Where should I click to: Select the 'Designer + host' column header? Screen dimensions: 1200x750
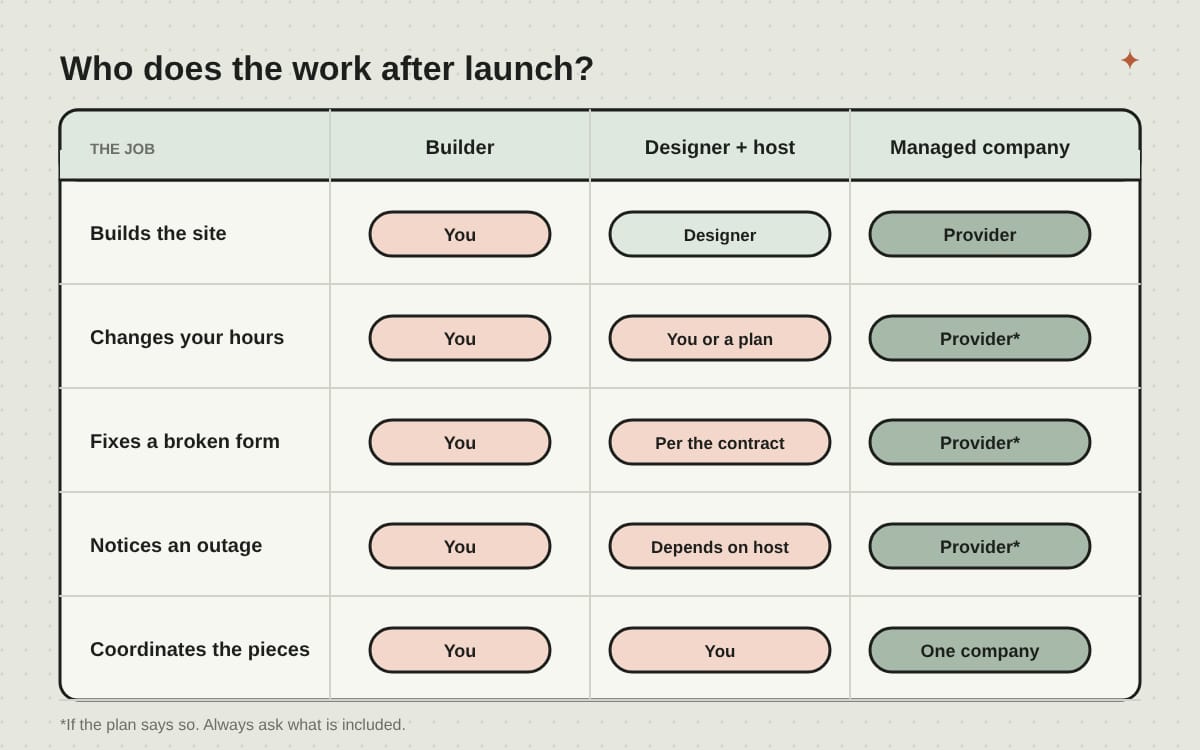pyautogui.click(x=720, y=147)
